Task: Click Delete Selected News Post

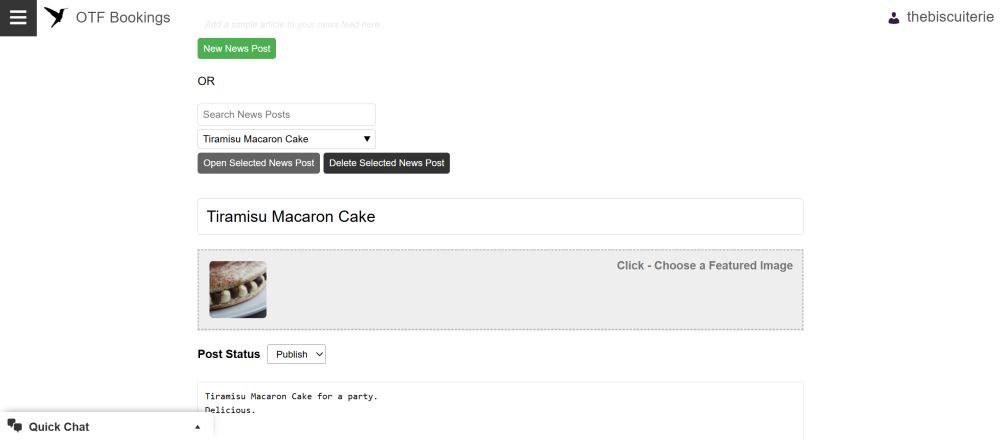Action: [x=386, y=163]
